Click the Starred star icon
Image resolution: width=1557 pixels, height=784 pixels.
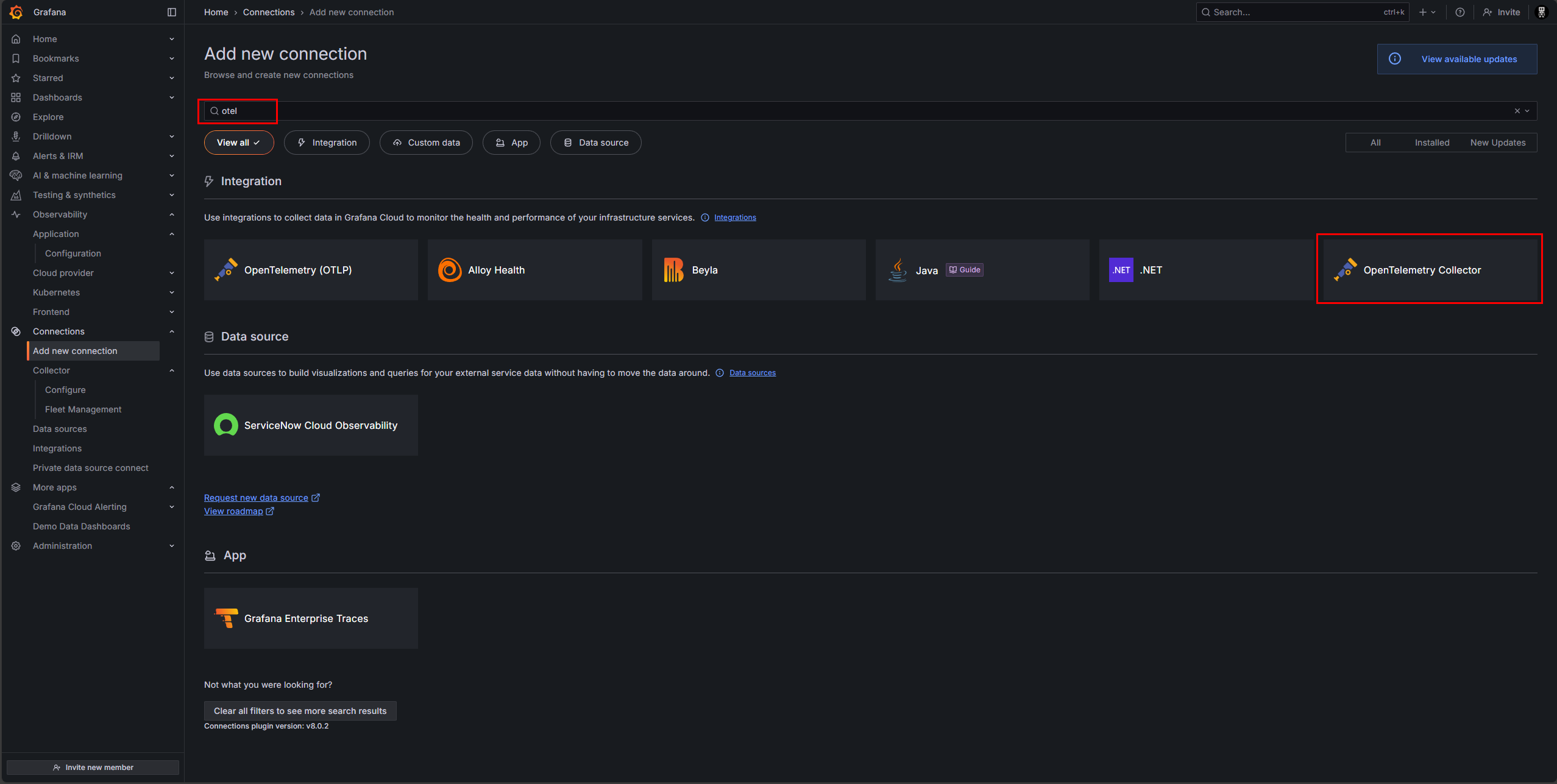click(x=16, y=78)
